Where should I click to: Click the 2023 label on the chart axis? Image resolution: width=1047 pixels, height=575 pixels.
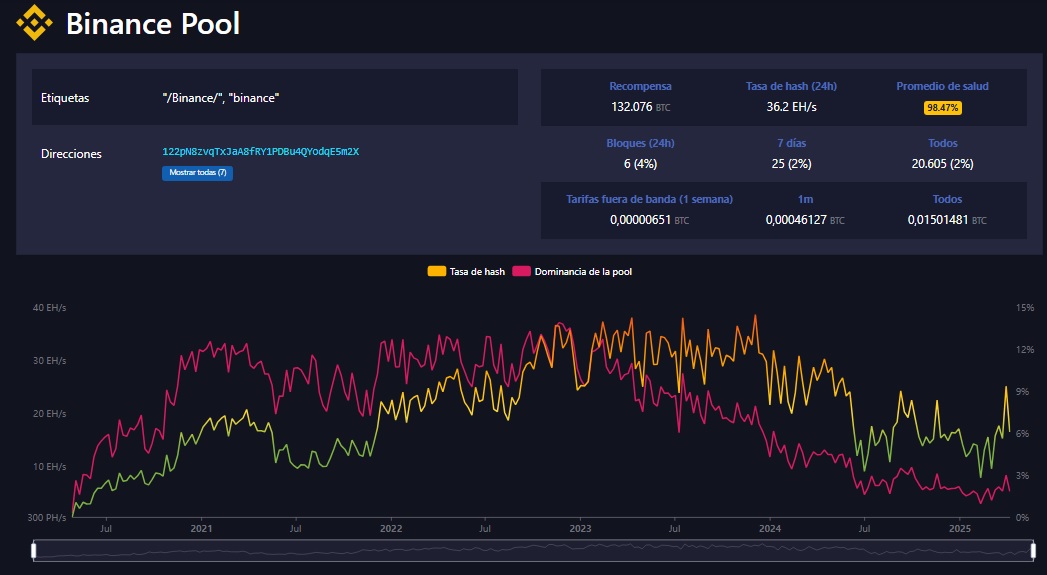click(580, 528)
